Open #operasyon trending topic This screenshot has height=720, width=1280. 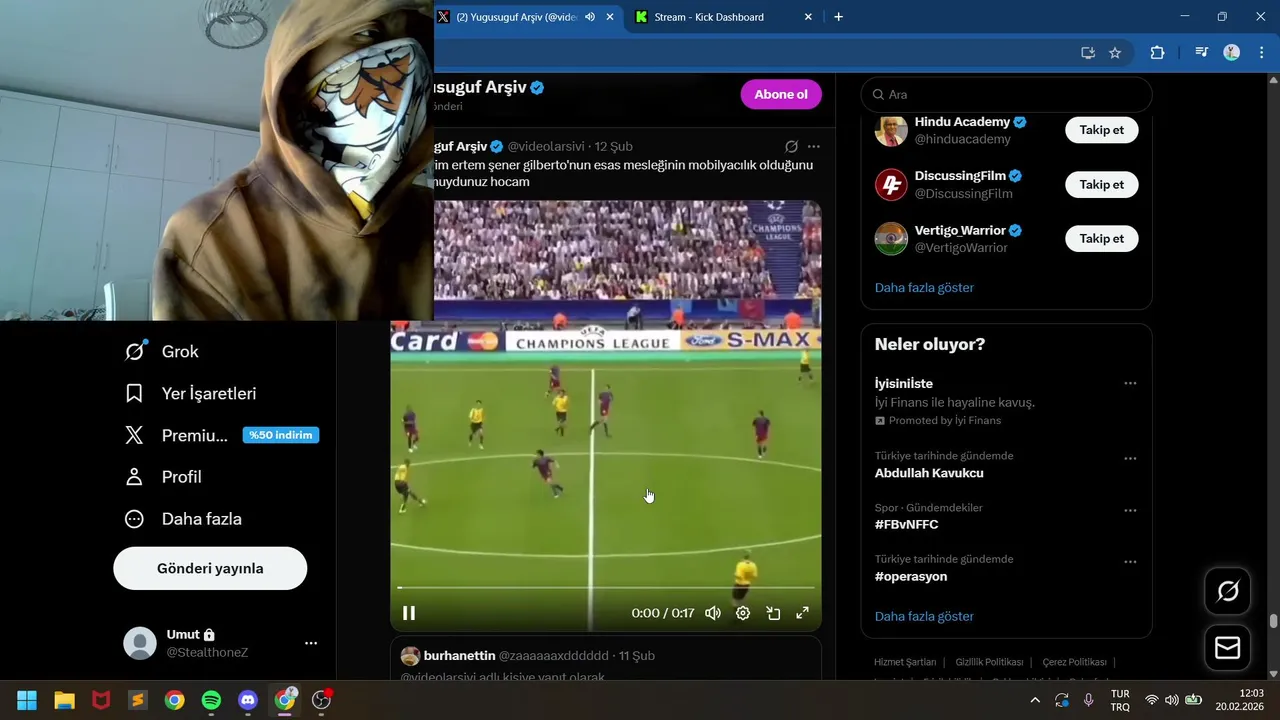pos(911,577)
